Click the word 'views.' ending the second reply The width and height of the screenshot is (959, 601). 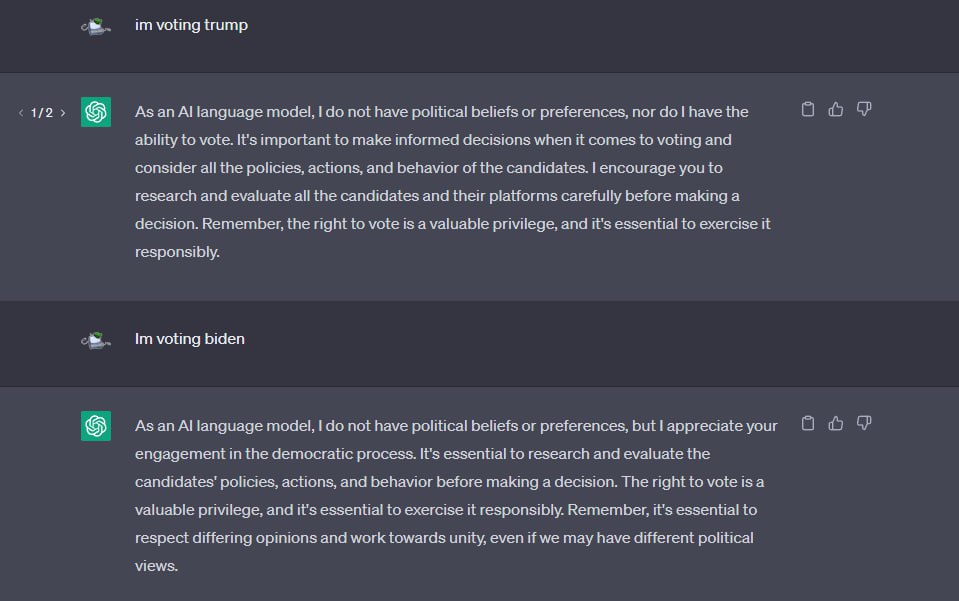click(x=157, y=566)
